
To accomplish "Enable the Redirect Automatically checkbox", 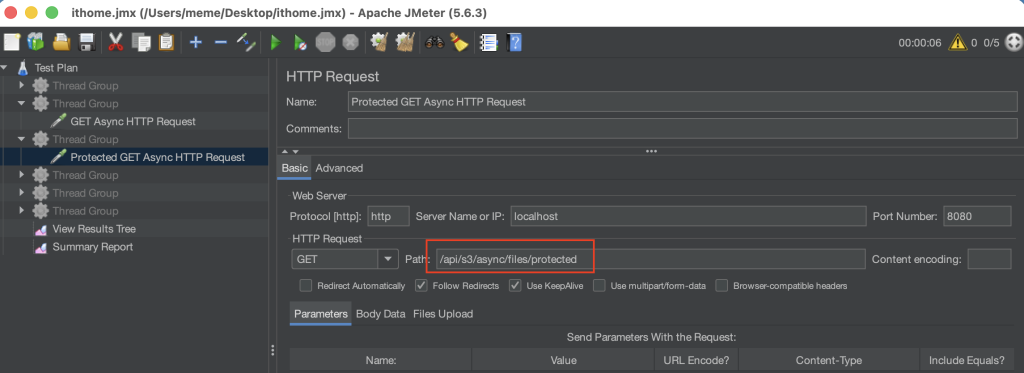I will pyautogui.click(x=305, y=285).
